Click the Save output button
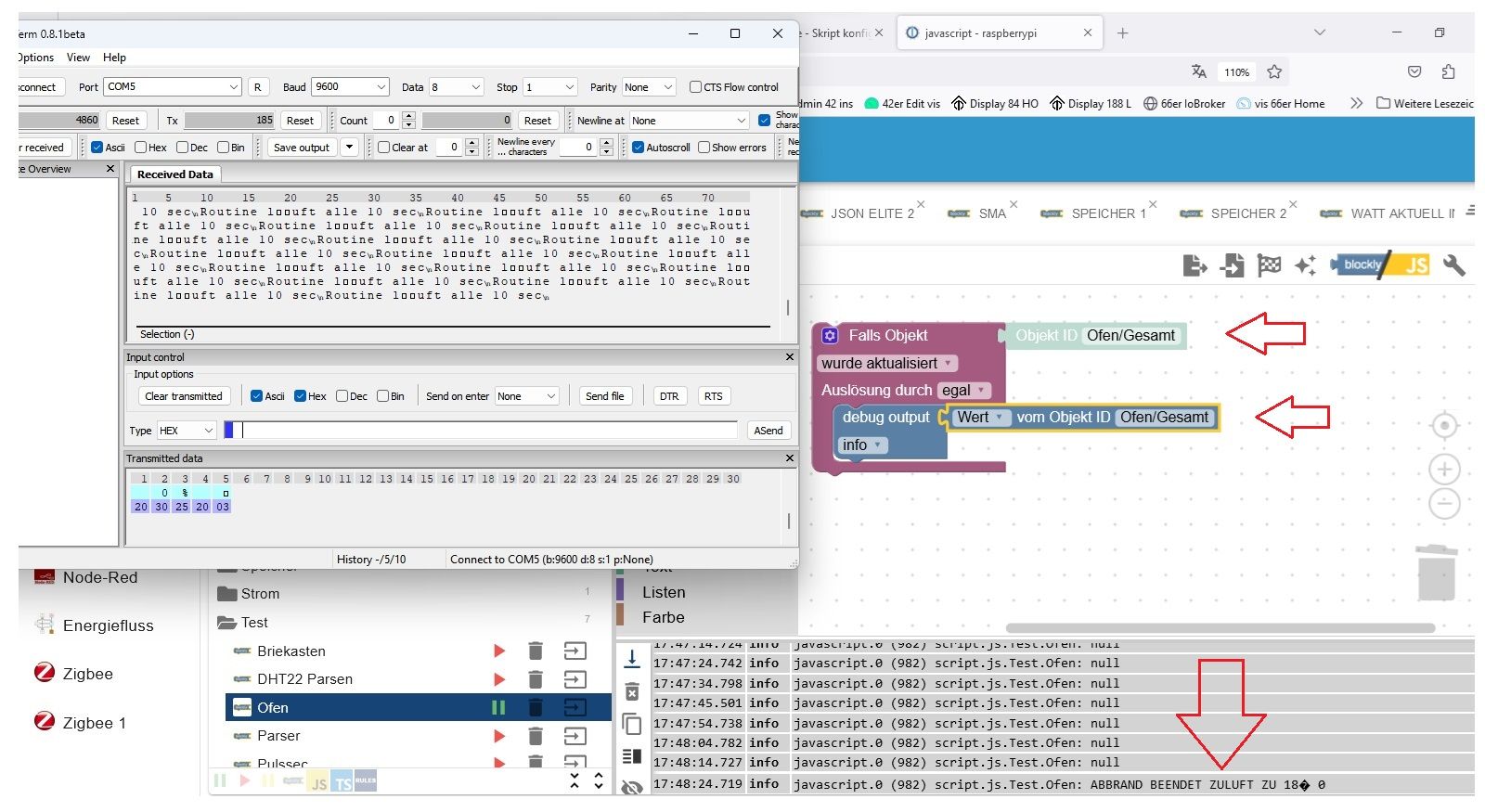 tap(302, 148)
